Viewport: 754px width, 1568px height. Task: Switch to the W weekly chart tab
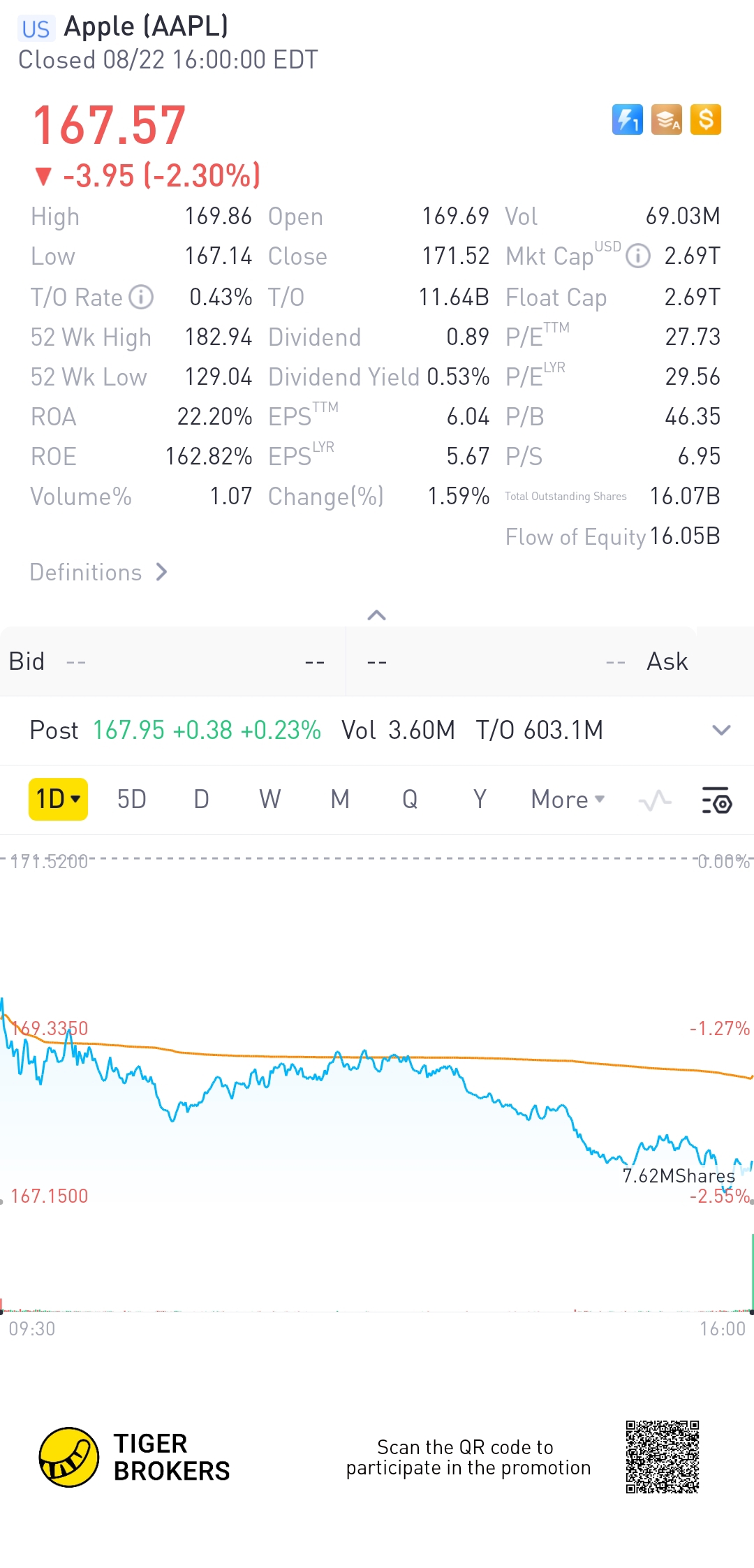(269, 800)
